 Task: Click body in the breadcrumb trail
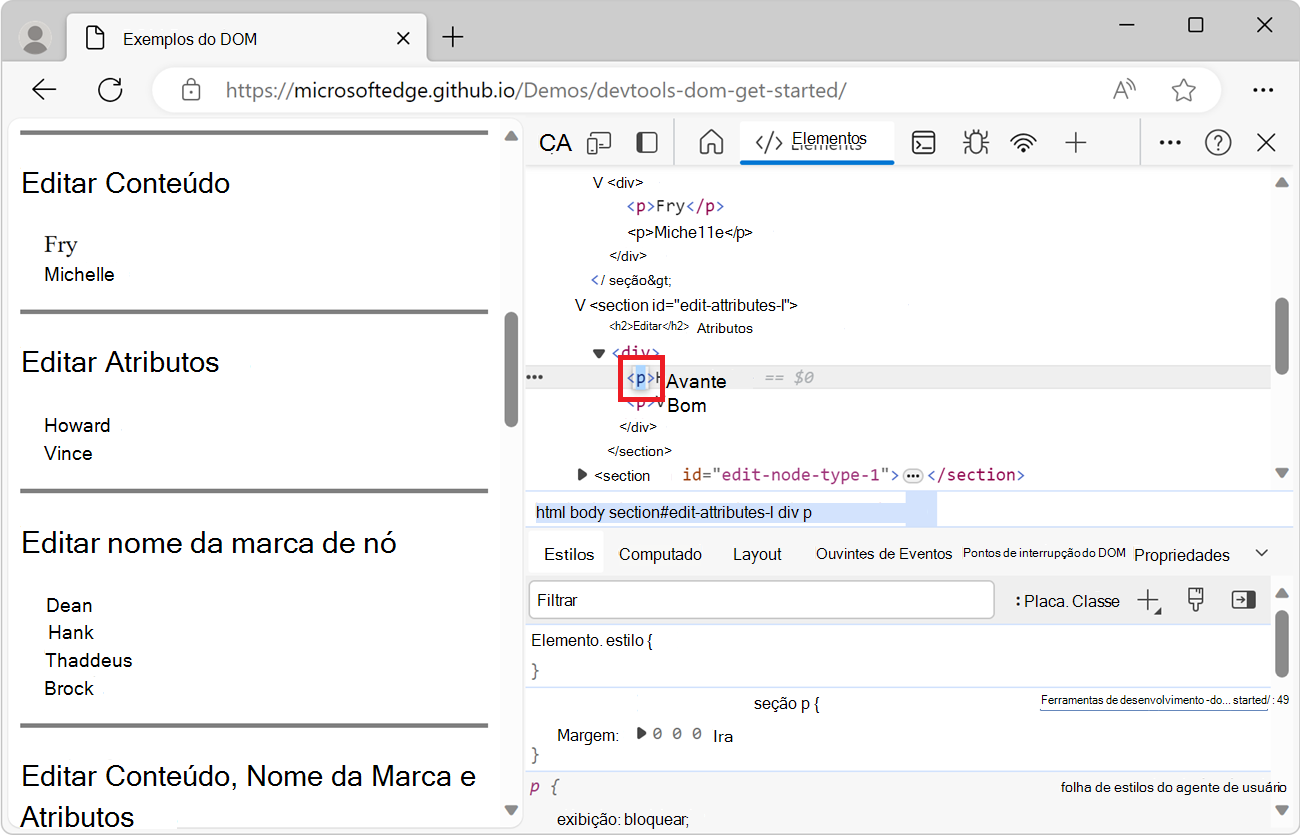(x=587, y=512)
